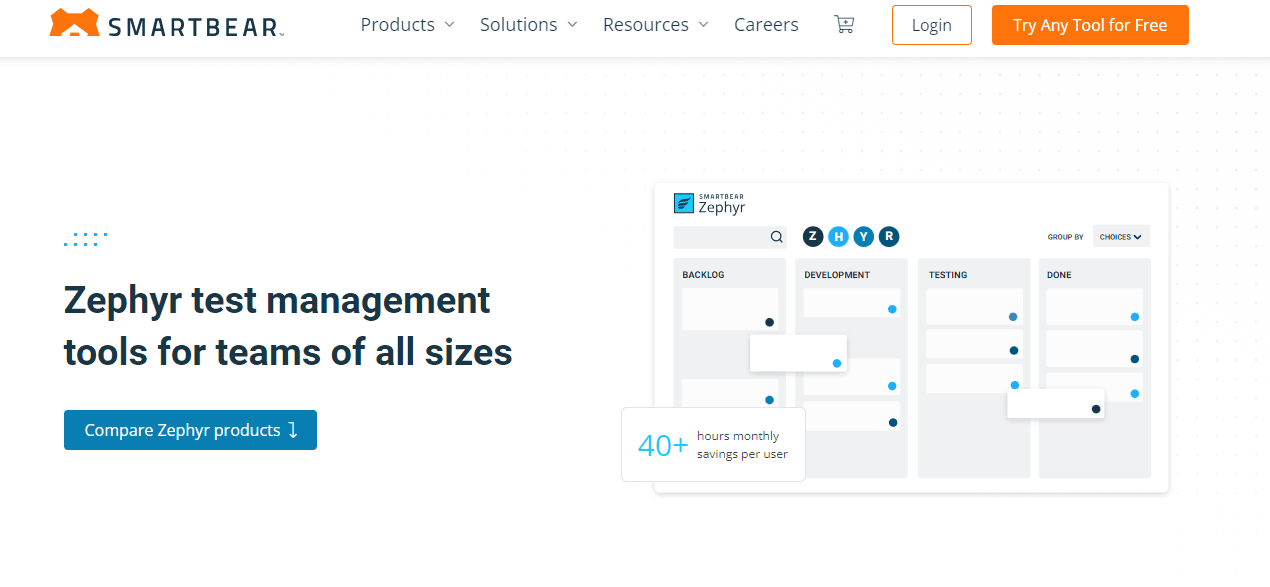Click the Login button
The width and height of the screenshot is (1270, 587).
[x=931, y=25]
